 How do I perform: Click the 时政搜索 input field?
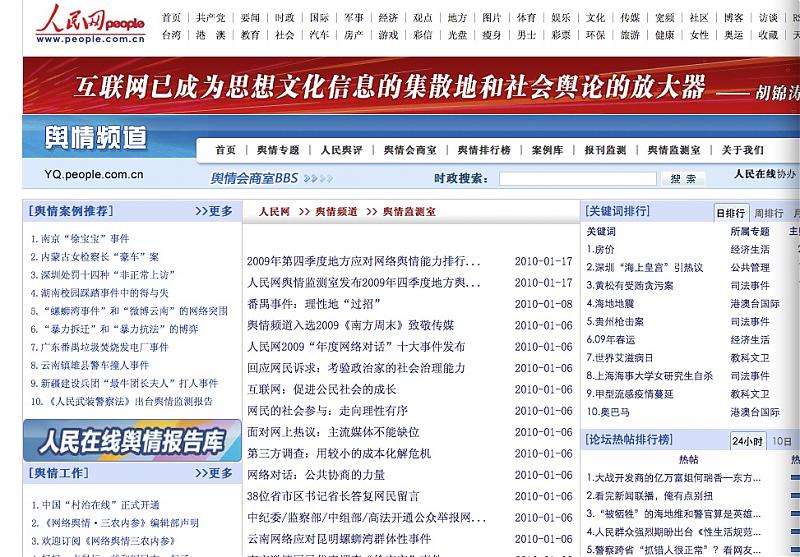coord(578,179)
